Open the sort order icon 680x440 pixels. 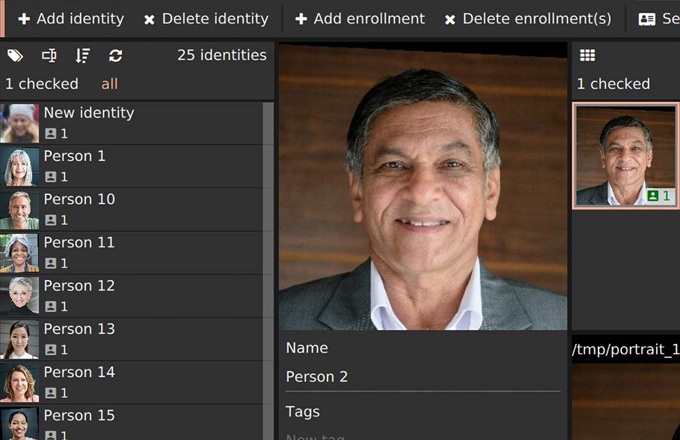[82, 56]
